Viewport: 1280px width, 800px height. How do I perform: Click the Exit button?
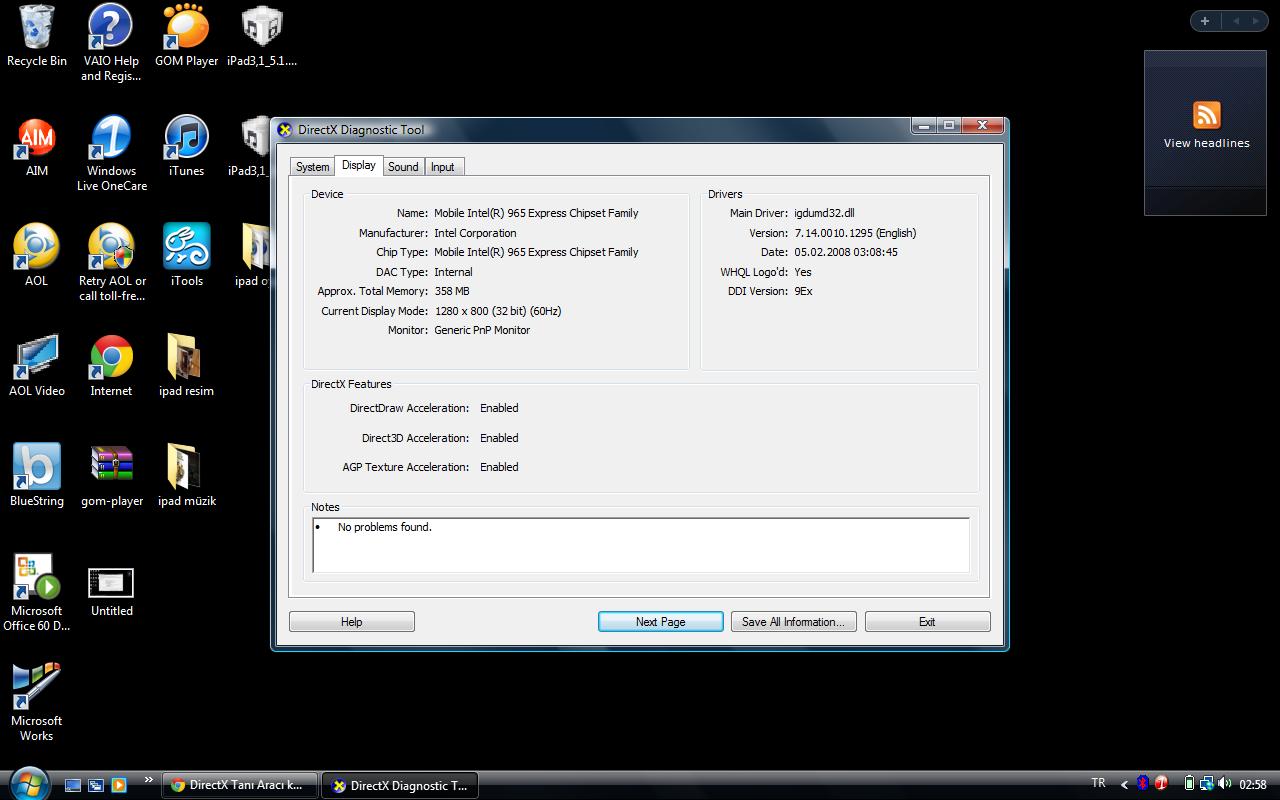click(927, 622)
